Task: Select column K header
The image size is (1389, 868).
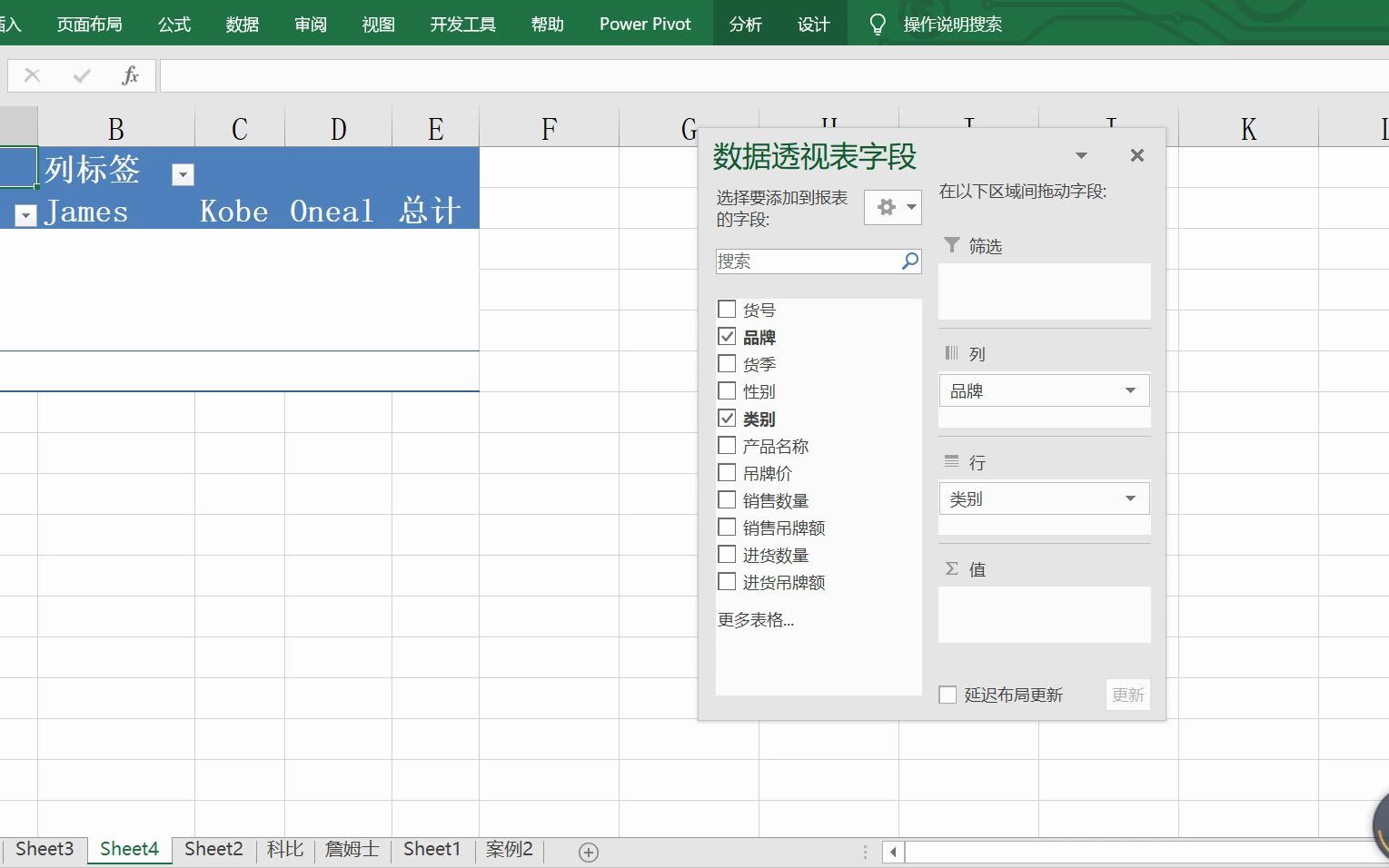Action: point(1248,129)
